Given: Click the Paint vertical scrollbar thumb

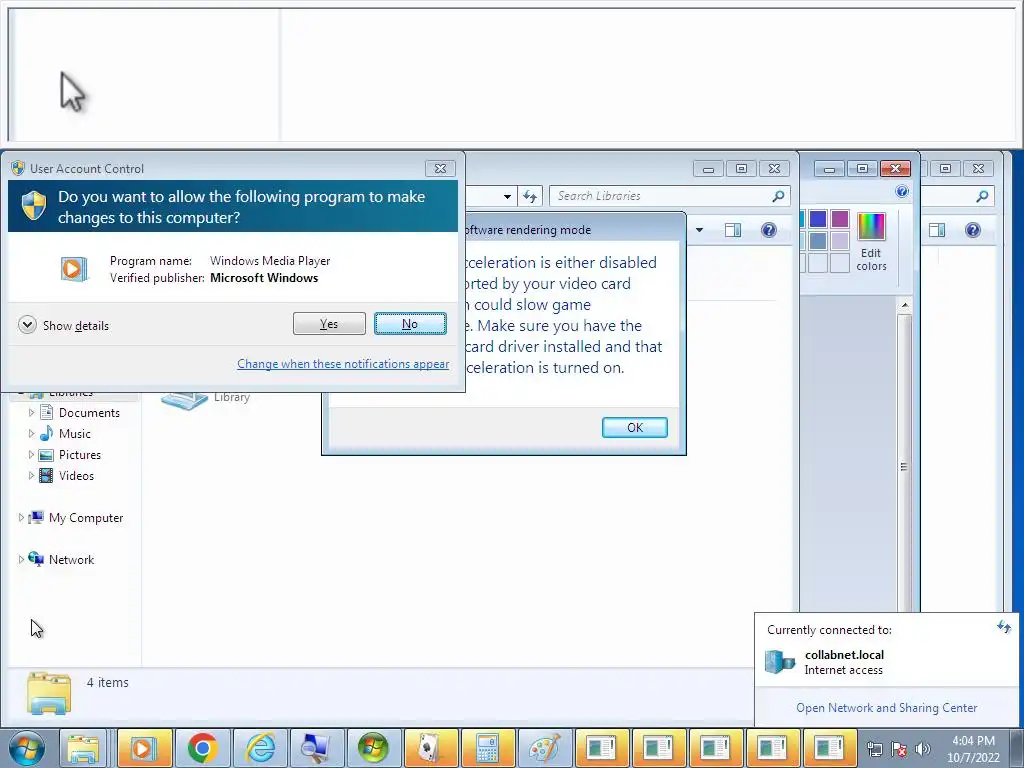Looking at the screenshot, I should tap(904, 467).
